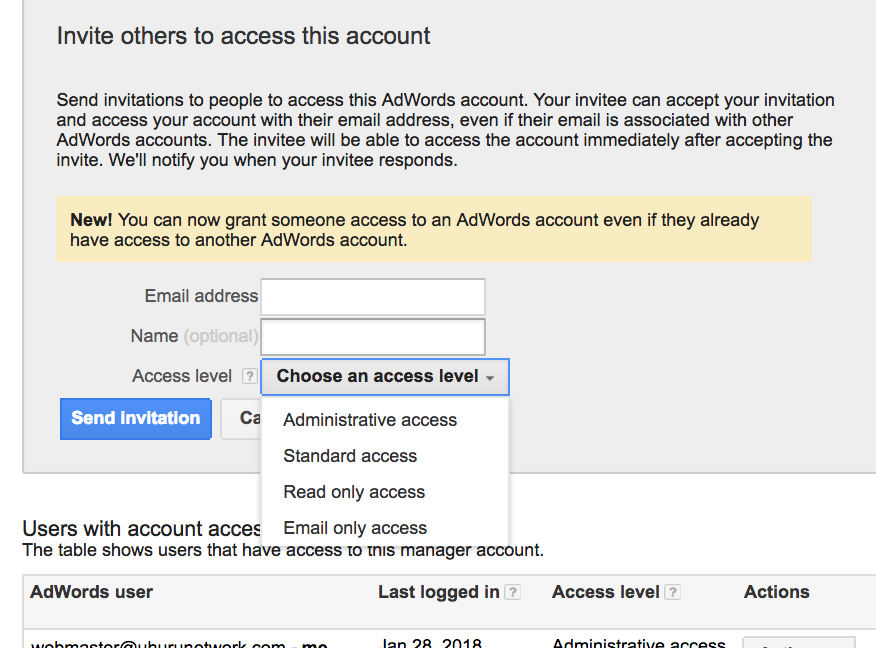Open the help icon beside Access level label

249,377
